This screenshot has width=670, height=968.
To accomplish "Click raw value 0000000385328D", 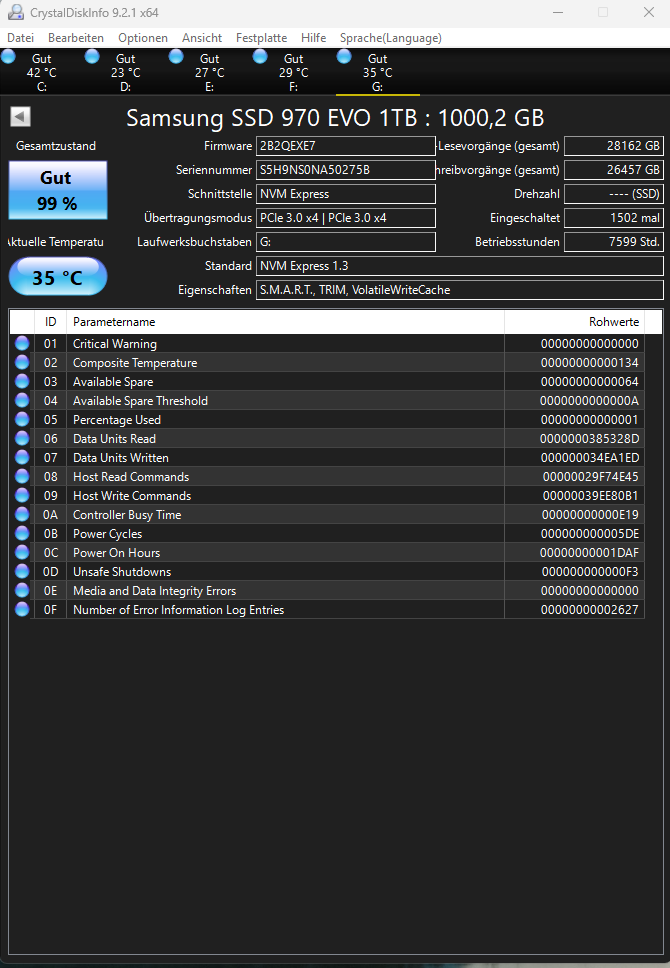I will click(x=589, y=438).
